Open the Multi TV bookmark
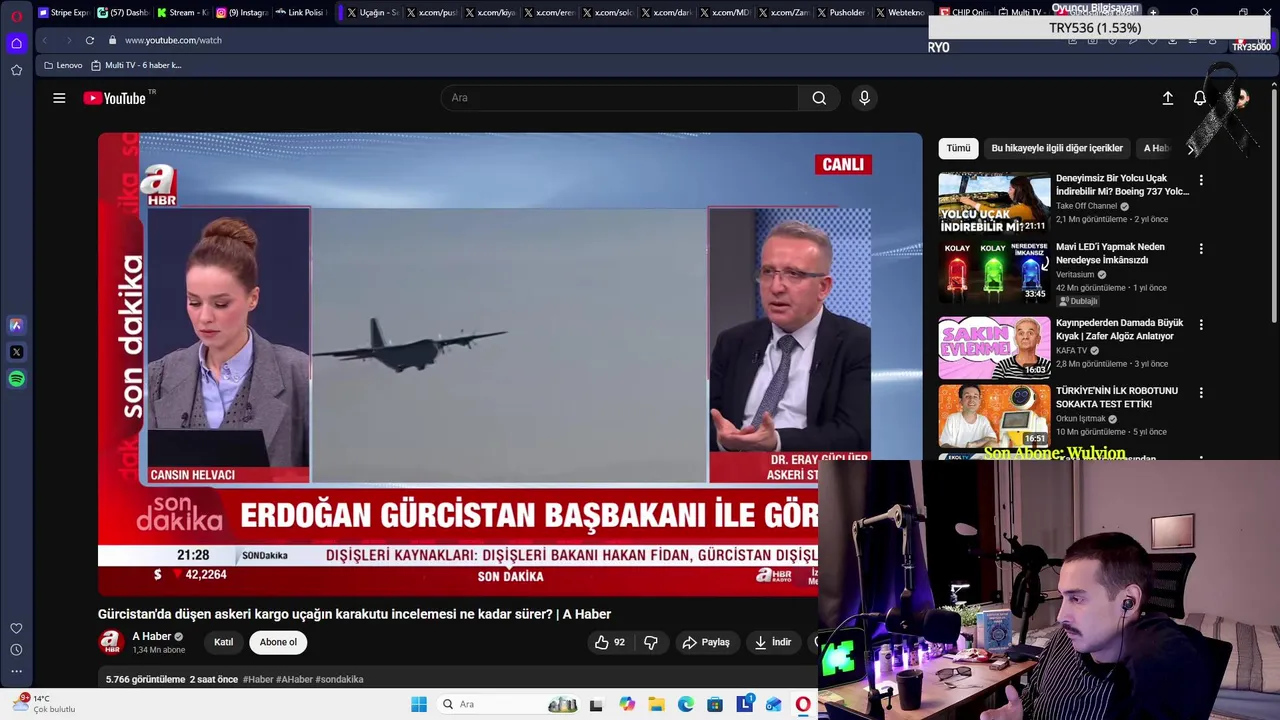Image resolution: width=1280 pixels, height=720 pixels. pyautogui.click(x=136, y=65)
